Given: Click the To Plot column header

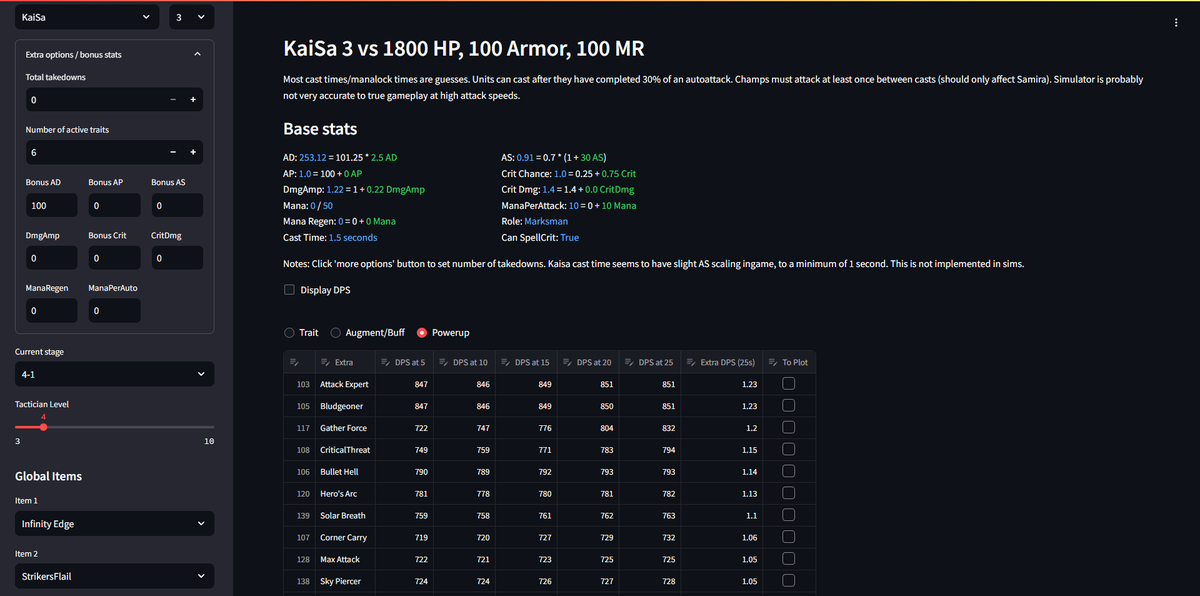Looking at the screenshot, I should [788, 362].
